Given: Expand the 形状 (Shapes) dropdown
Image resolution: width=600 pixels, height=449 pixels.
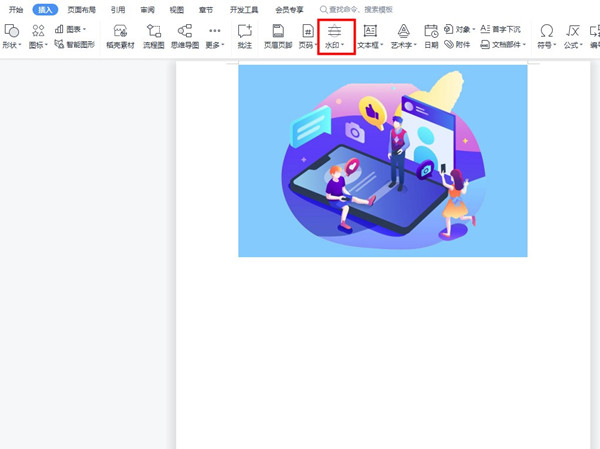Looking at the screenshot, I should (11, 45).
